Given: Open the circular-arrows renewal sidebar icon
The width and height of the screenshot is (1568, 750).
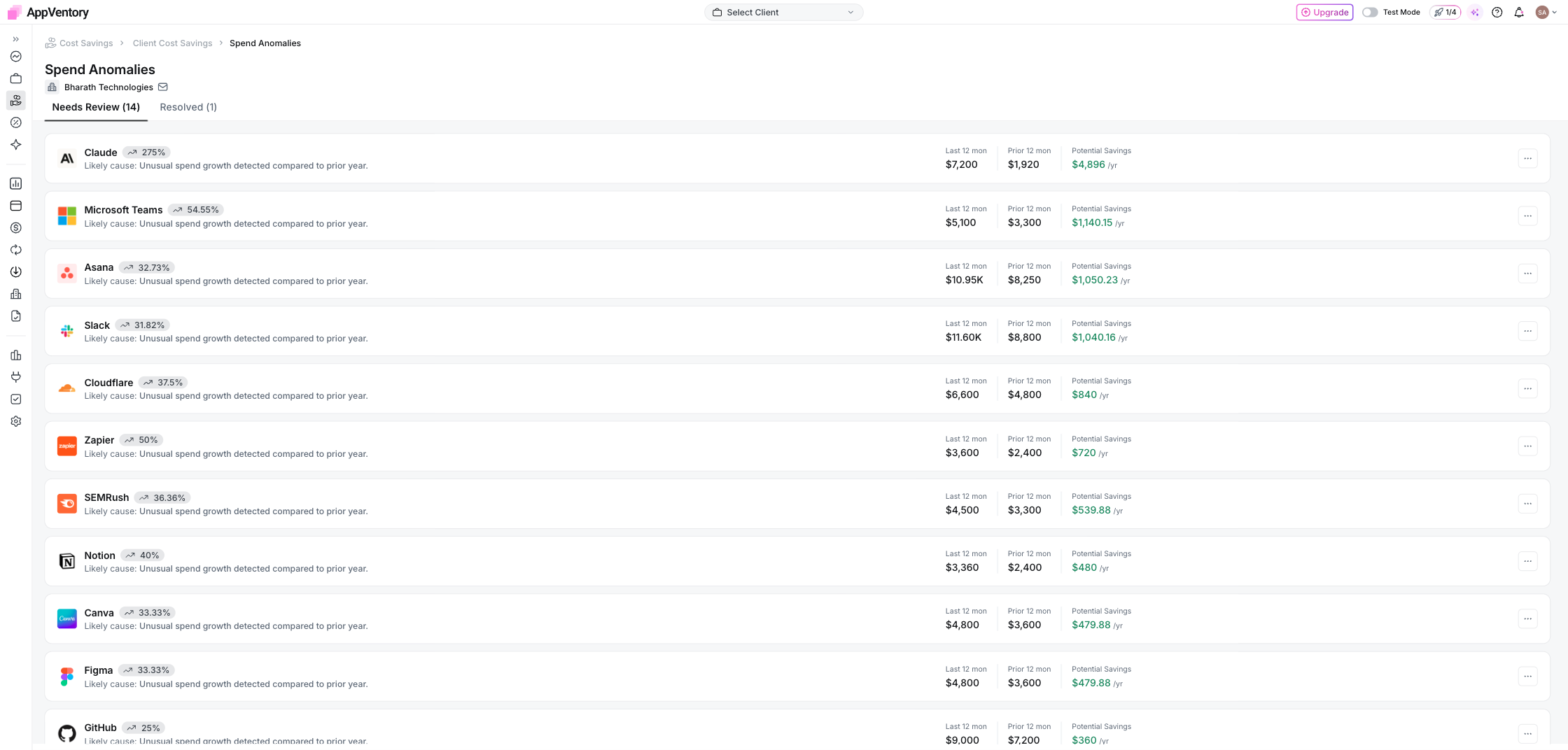Looking at the screenshot, I should pos(15,250).
